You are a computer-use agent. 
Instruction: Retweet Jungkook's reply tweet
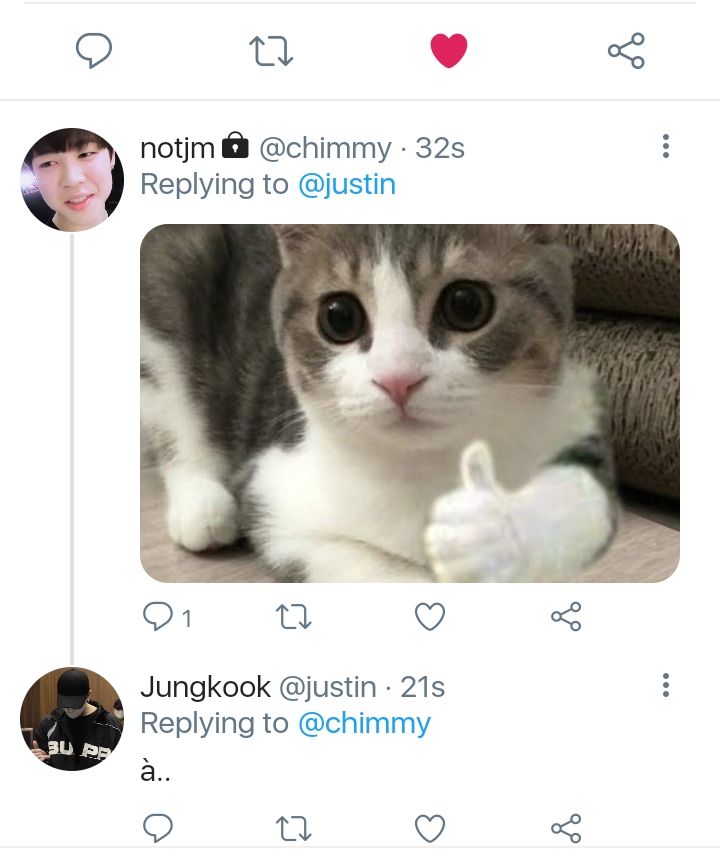click(293, 828)
